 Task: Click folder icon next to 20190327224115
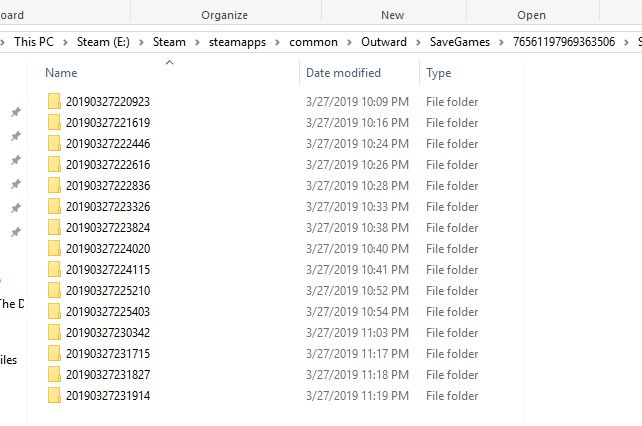click(x=54, y=270)
